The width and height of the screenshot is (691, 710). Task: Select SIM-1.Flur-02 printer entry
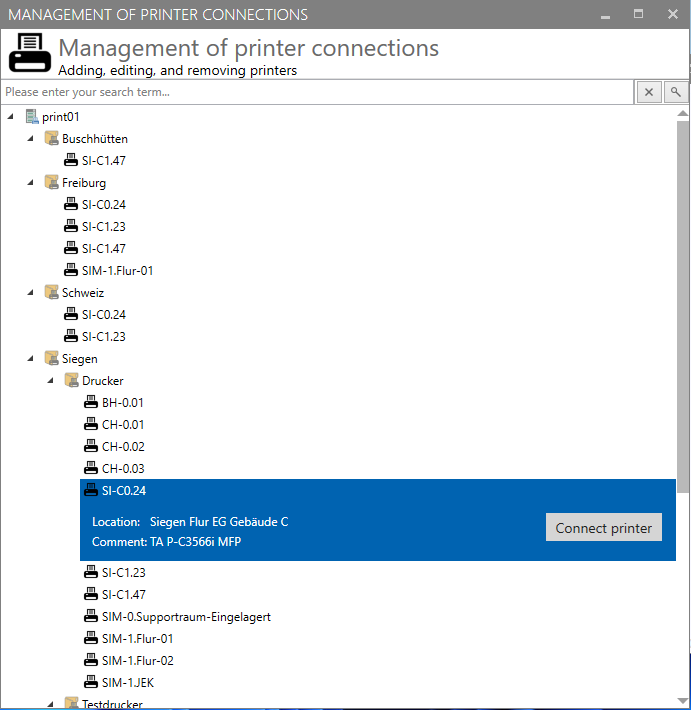tap(138, 661)
